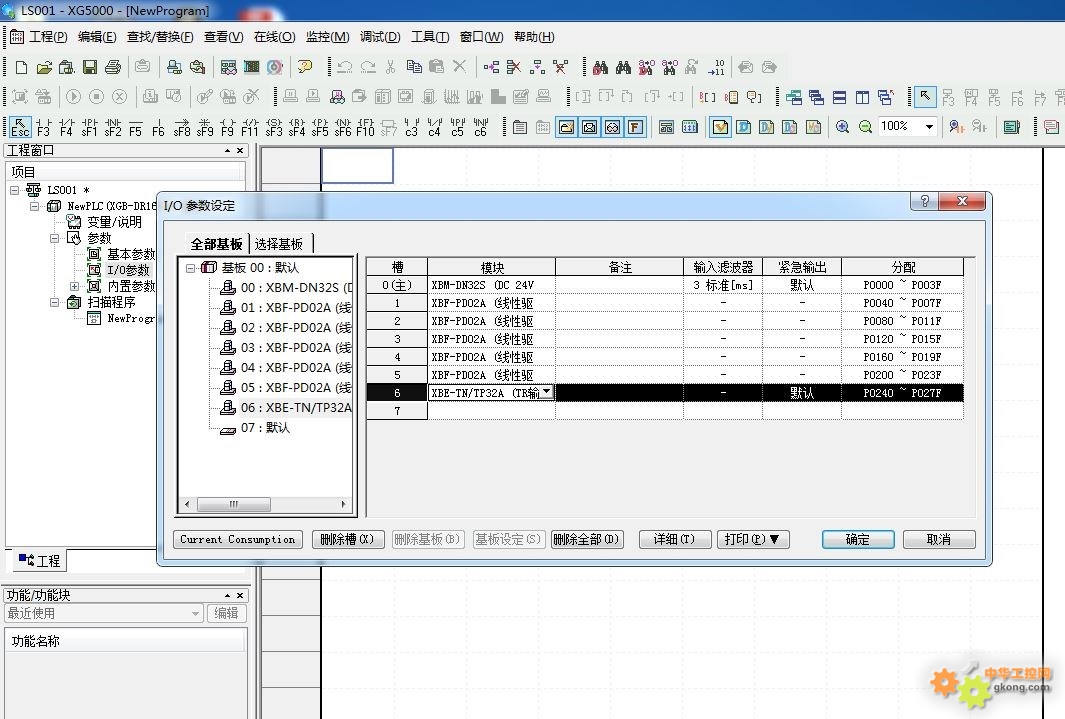Draw a vertical line with F6 tool
1065x719 pixels.
pos(158,127)
